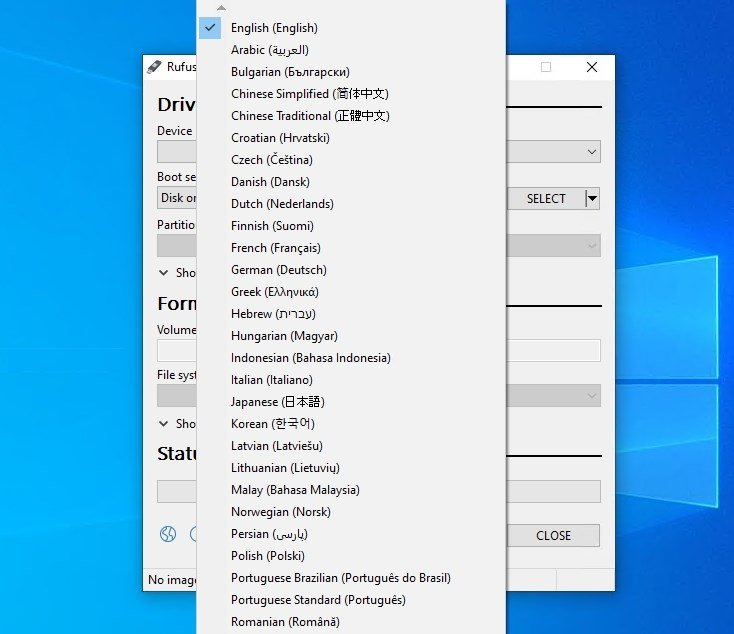This screenshot has width=734, height=634.
Task: Click the CLOSE button in Rufus
Action: coord(553,535)
